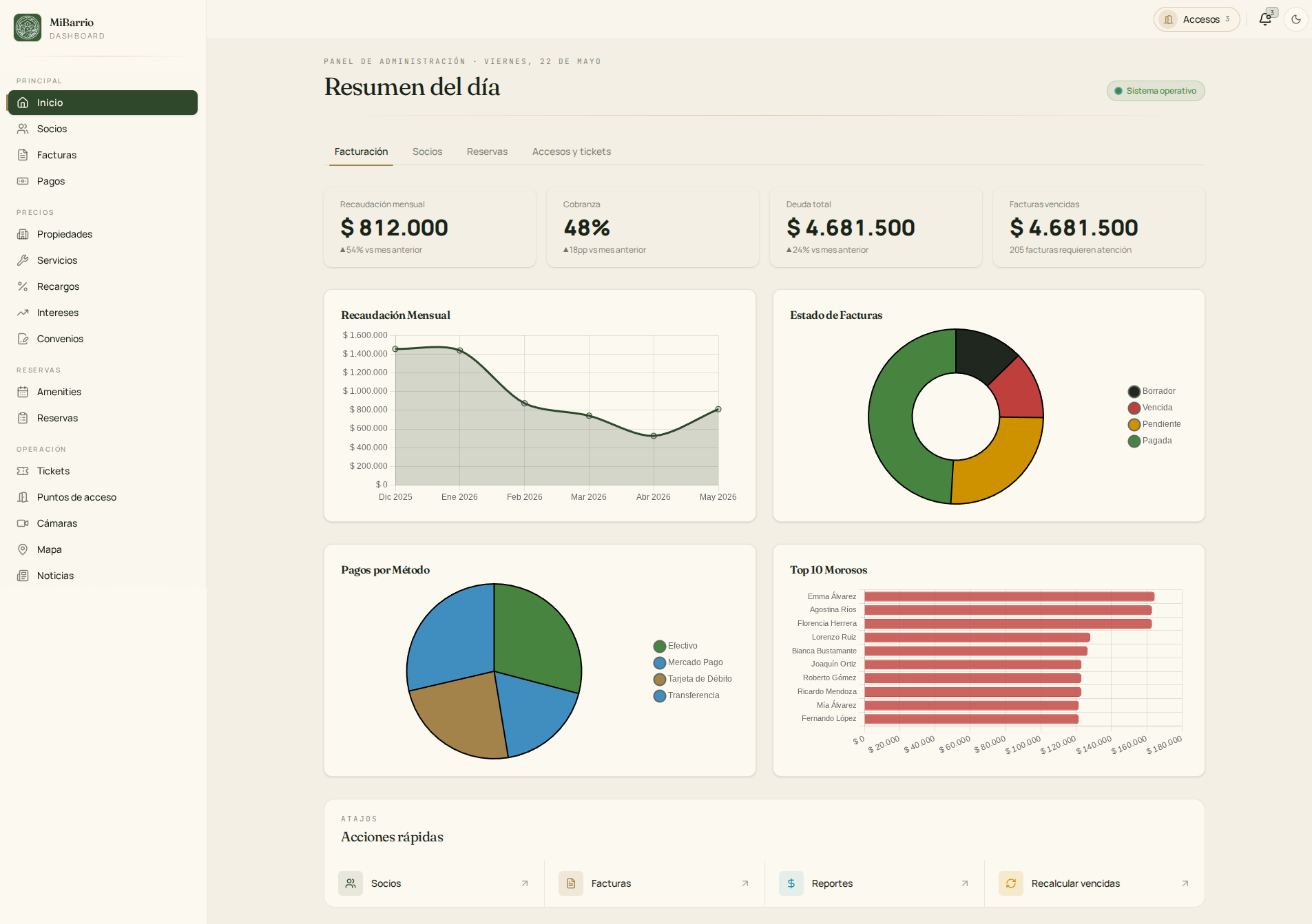Click the red Vencida donut slice

click(1019, 391)
